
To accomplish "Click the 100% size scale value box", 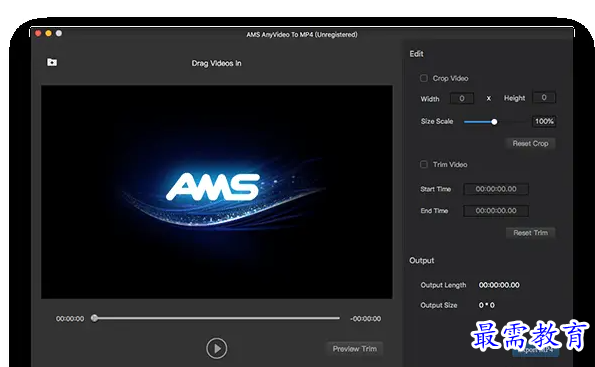I will [x=544, y=121].
